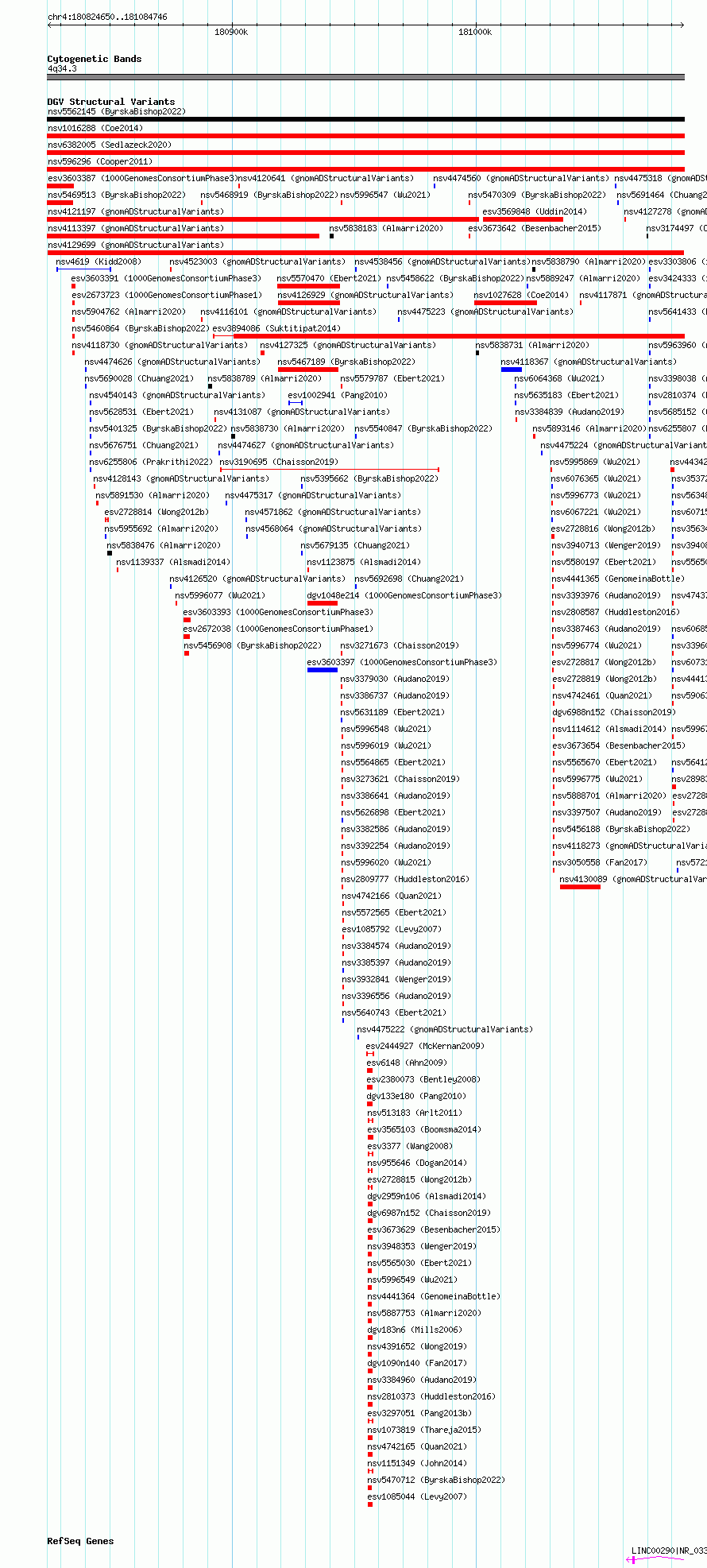Click the nsv5456908 (ByrskaBishop2022) label
The image size is (707, 1568).
tap(253, 645)
